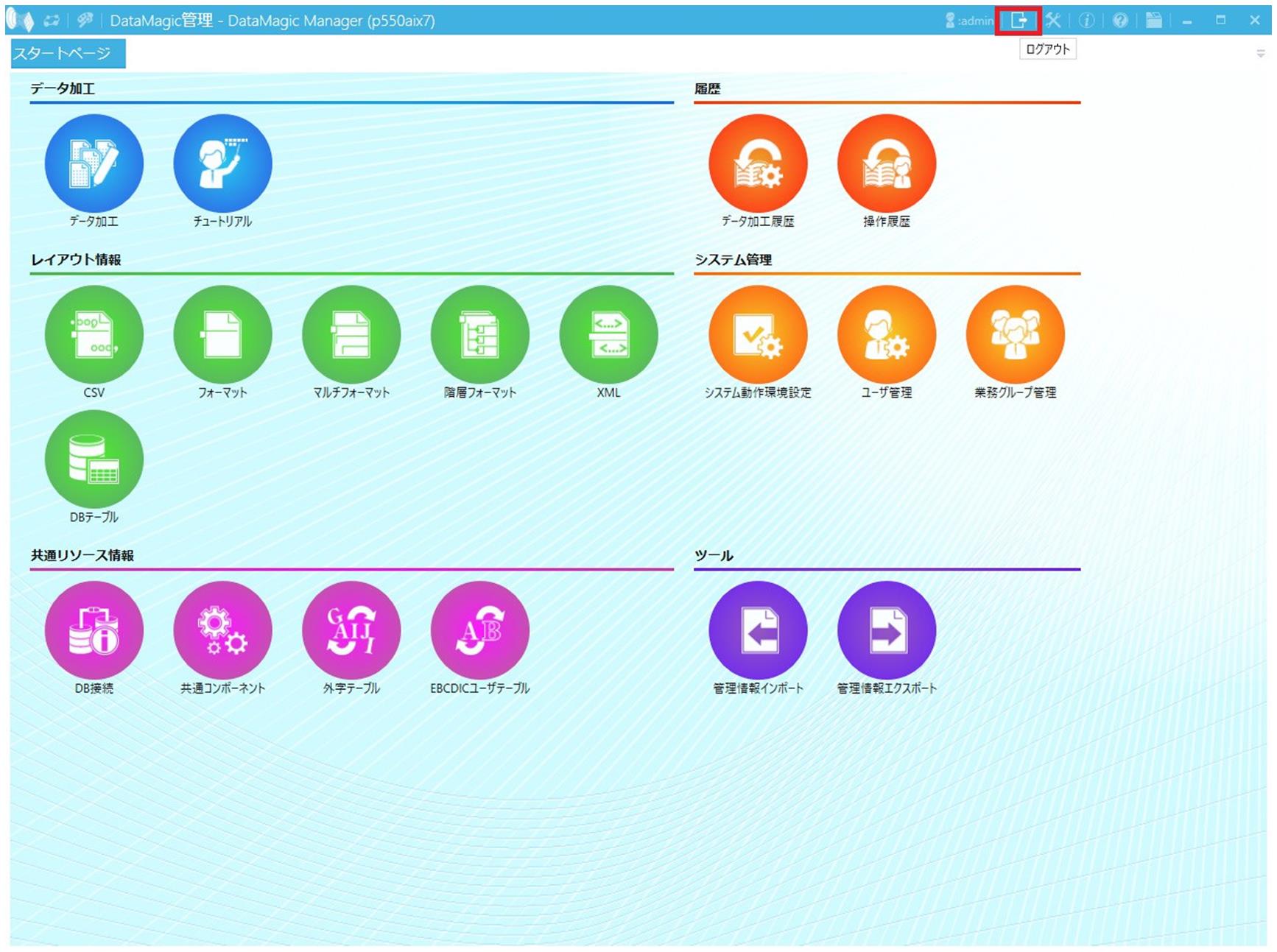Viewport: 1277px width, 952px height.
Task: Open the help question mark icon
Action: pos(1120,21)
